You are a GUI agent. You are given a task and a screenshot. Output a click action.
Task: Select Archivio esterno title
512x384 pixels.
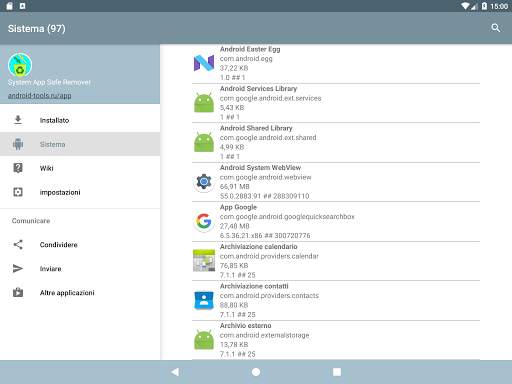tap(246, 325)
